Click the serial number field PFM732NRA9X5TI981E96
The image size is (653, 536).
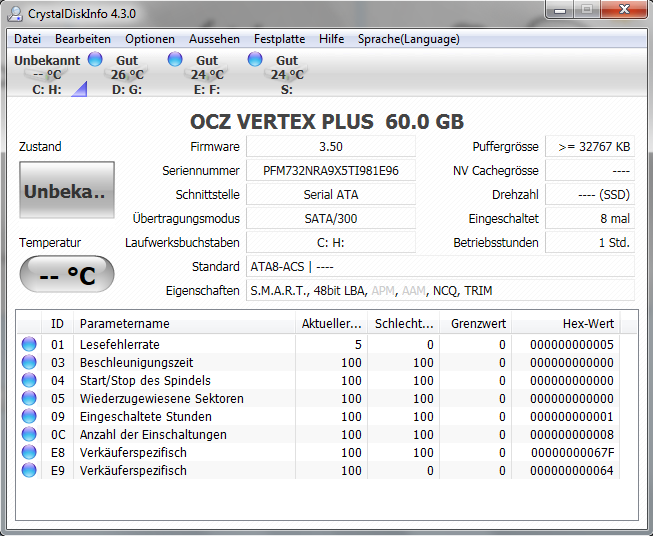click(x=331, y=171)
